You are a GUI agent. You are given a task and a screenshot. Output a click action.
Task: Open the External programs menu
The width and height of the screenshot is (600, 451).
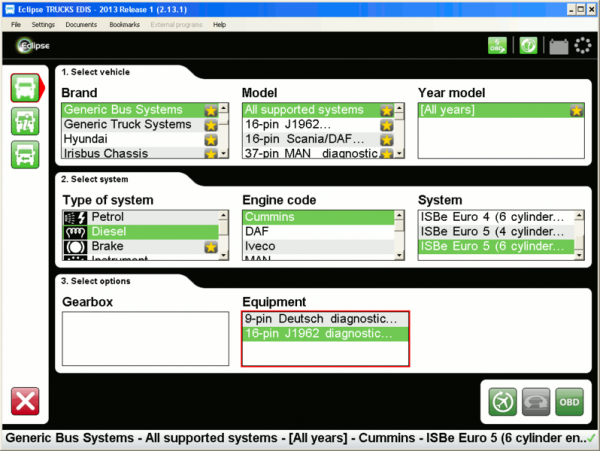click(176, 24)
